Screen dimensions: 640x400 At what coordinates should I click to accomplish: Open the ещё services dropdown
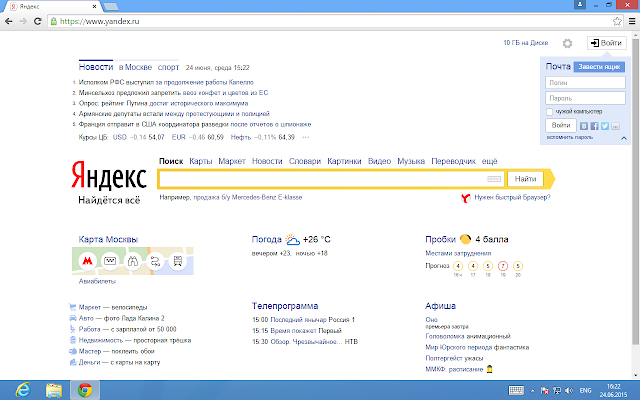[489, 161]
